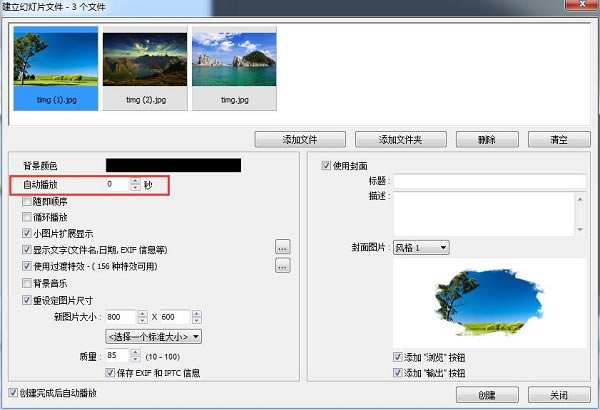
Task: Click the height field showing 600
Action: [x=176, y=317]
